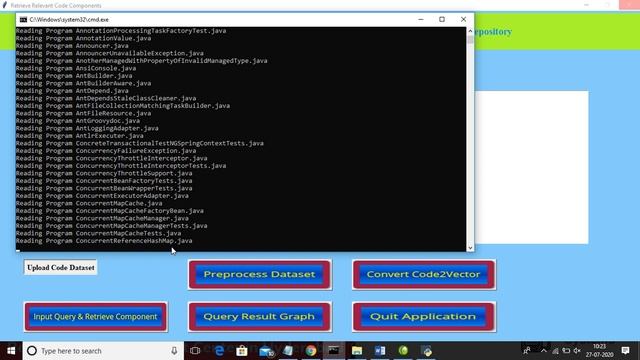Open the Query Result Graph

[260, 317]
